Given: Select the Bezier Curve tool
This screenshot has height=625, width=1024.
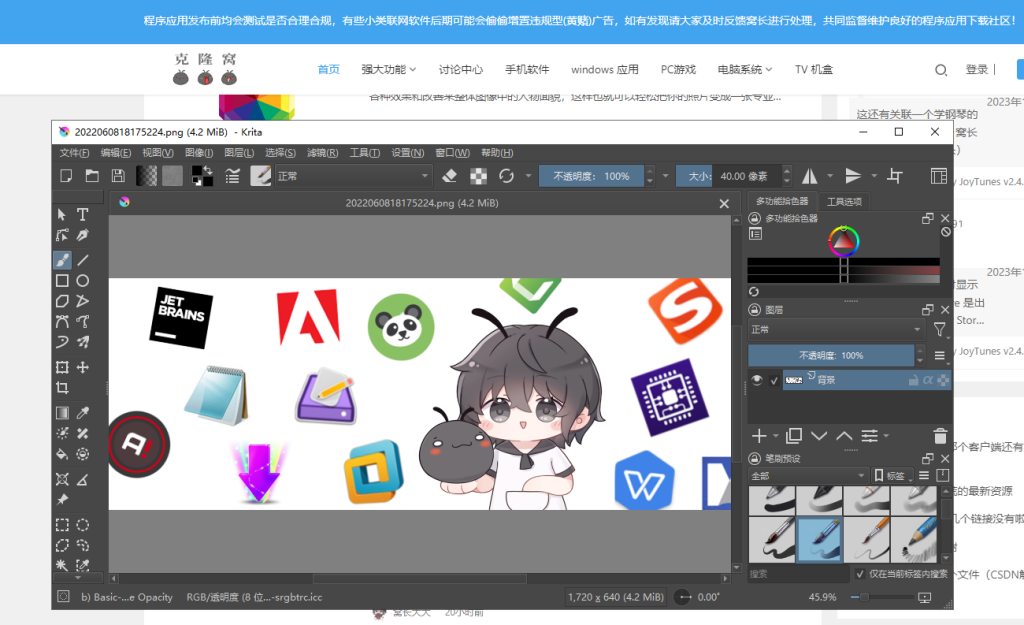Looking at the screenshot, I should [x=62, y=321].
